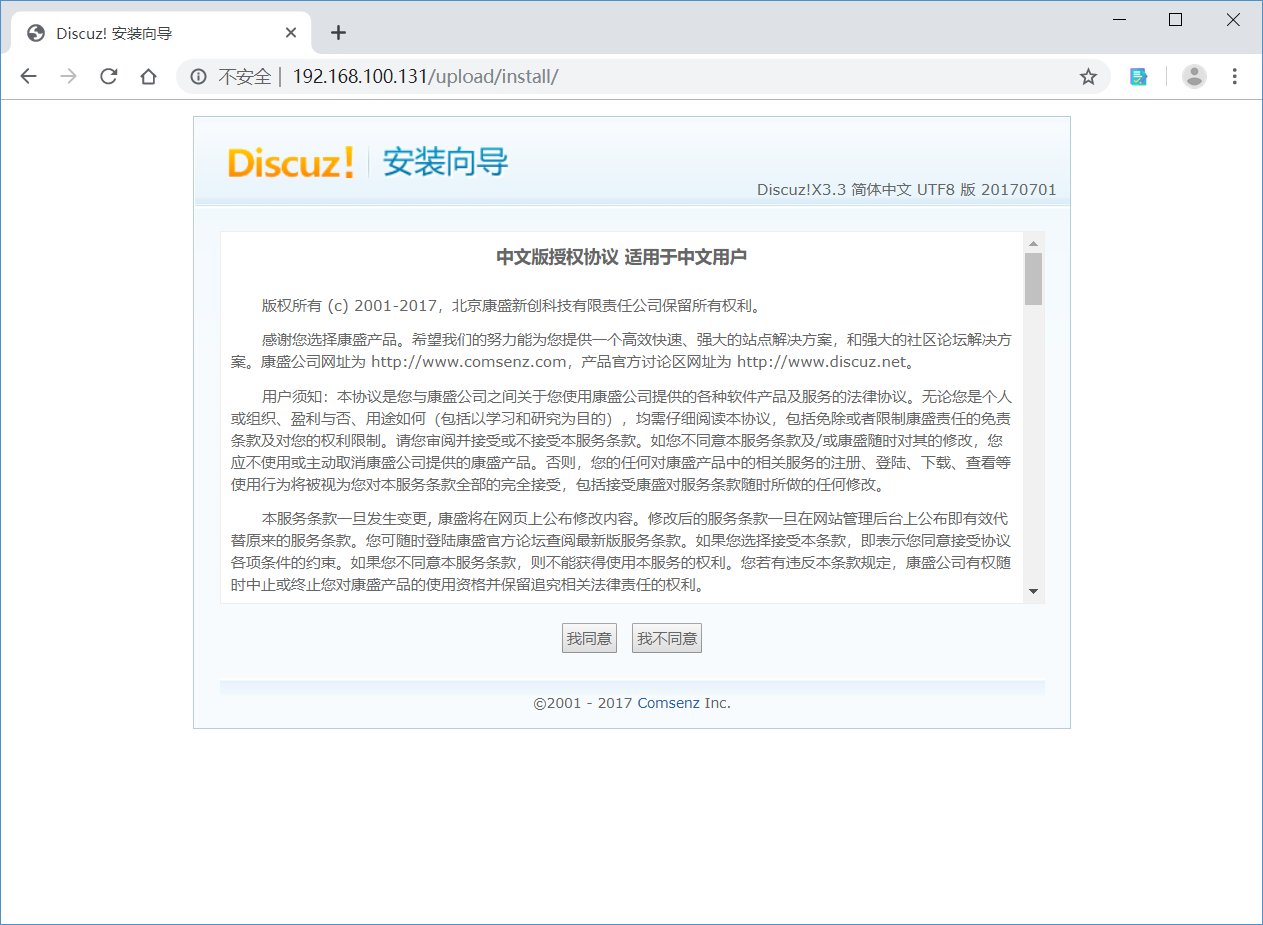Bookmark the page via the star icon
This screenshot has width=1263, height=925.
tap(1087, 76)
